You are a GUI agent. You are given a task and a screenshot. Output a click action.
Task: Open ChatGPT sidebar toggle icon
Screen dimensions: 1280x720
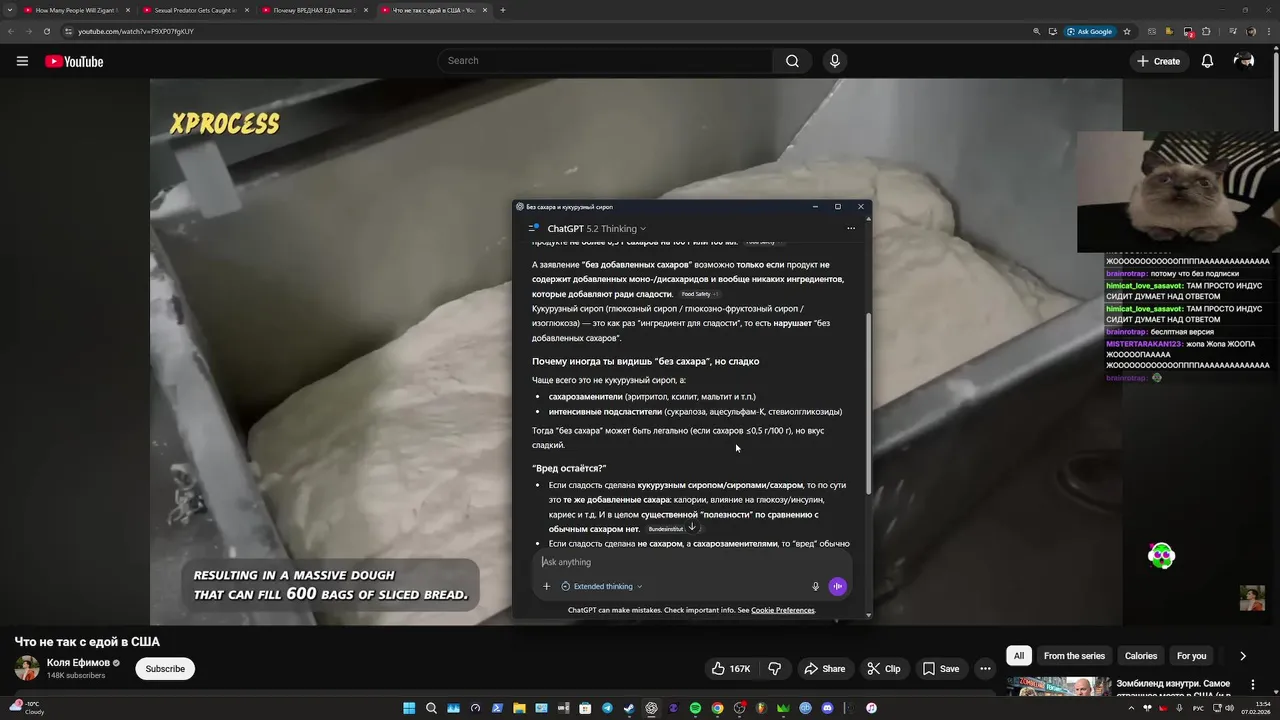pyautogui.click(x=533, y=228)
